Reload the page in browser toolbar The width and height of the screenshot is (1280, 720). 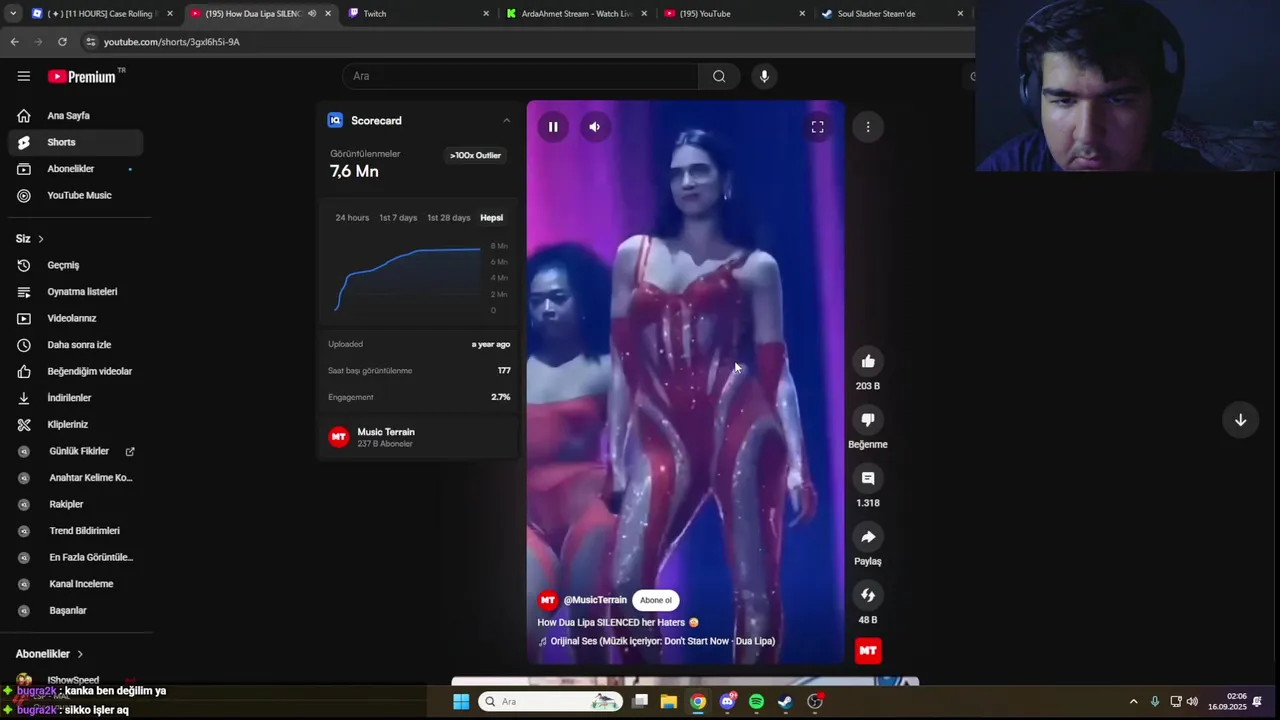tap(62, 42)
